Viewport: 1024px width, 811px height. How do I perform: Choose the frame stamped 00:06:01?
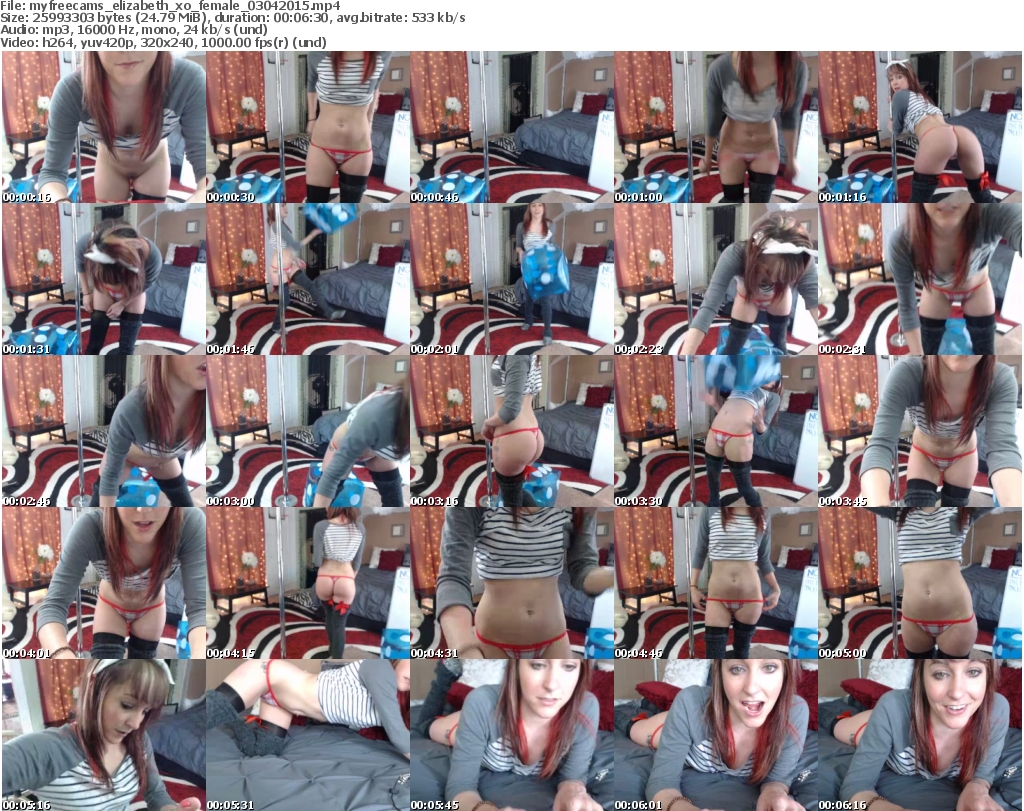pos(715,735)
